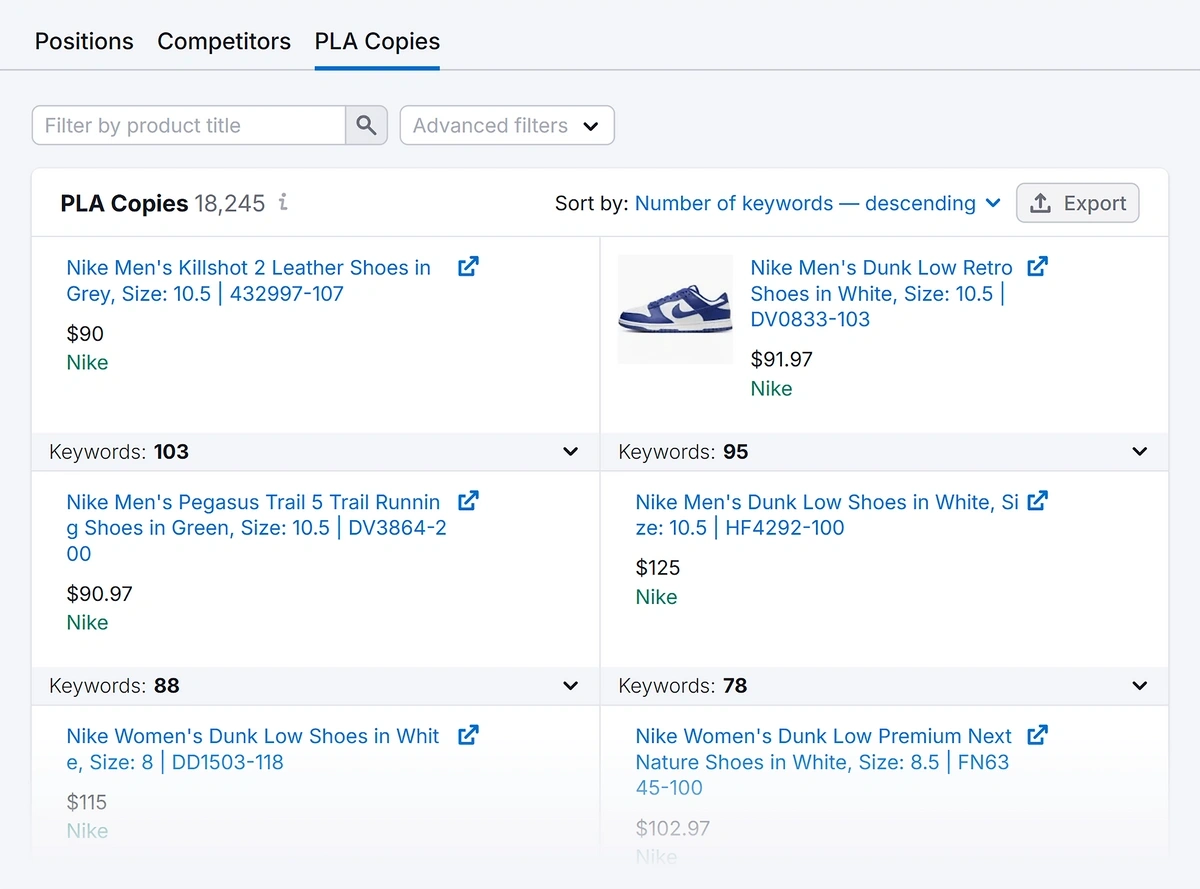Expand the Keywords: 78 row
The image size is (1200, 889).
pyautogui.click(x=885, y=686)
